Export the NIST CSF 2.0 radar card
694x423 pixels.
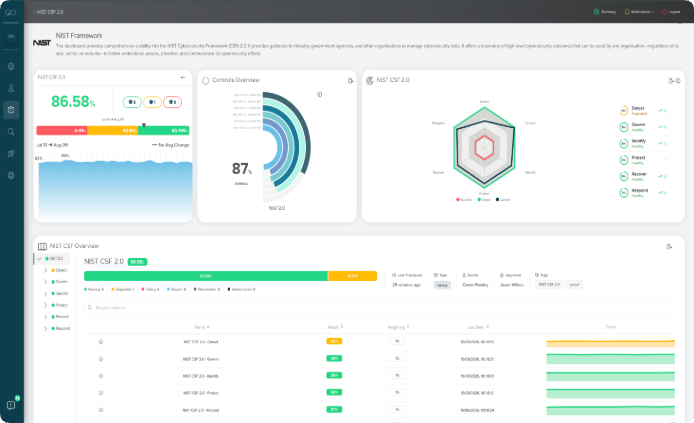(x=671, y=81)
